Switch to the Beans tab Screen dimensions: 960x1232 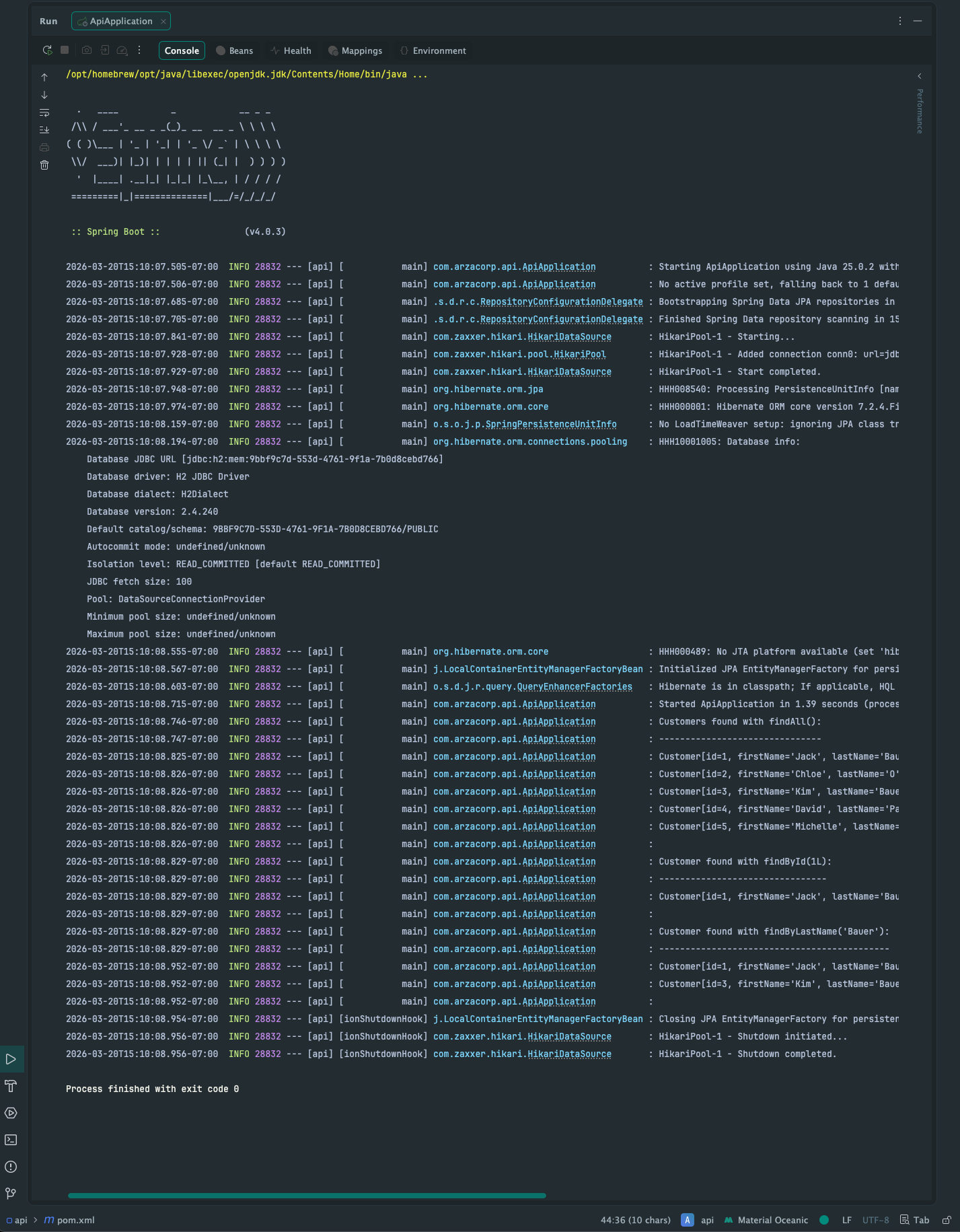tap(234, 50)
